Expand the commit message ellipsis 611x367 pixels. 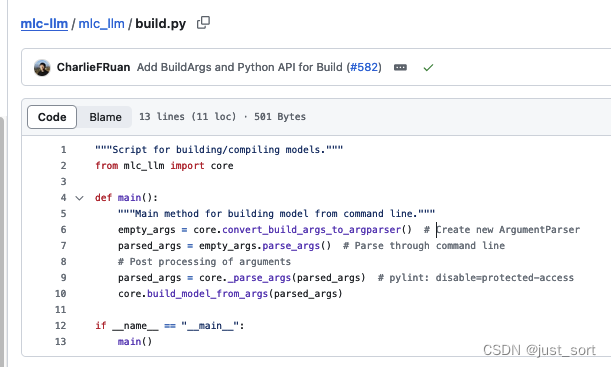pyautogui.click(x=400, y=67)
